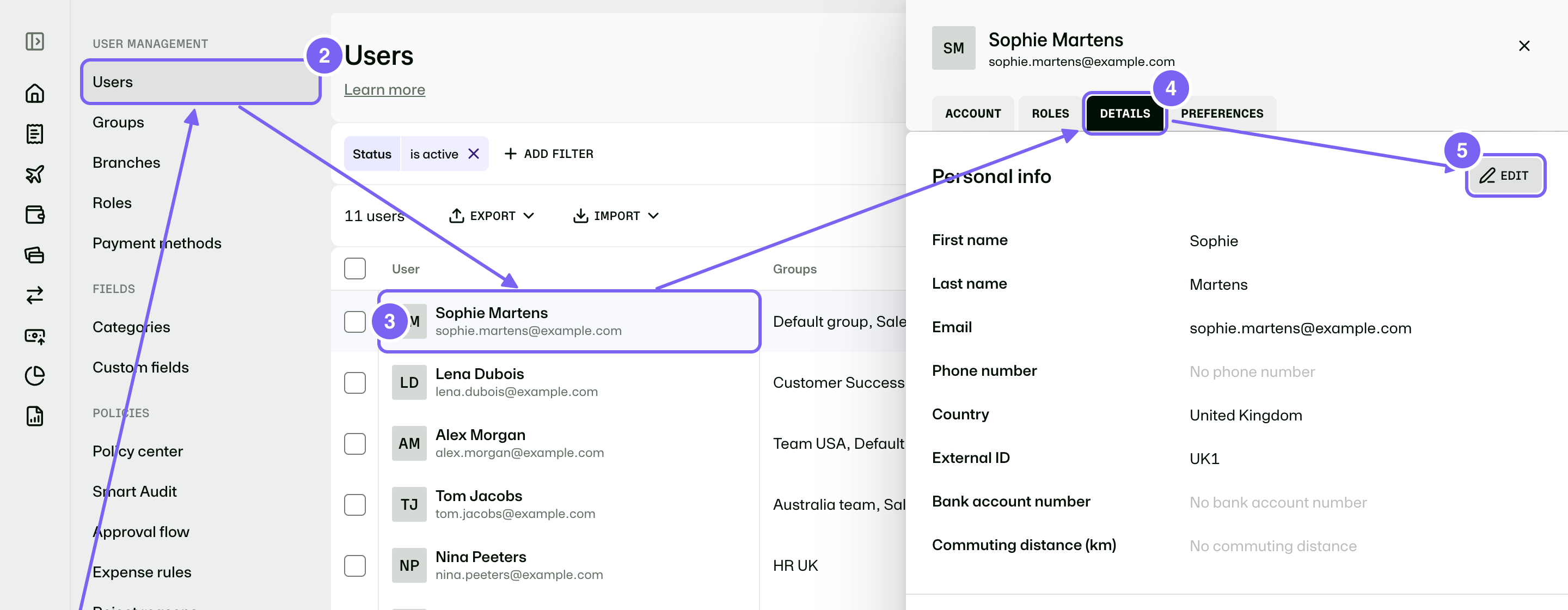Open Expense rules menu item
Screen dimensions: 1568x610
(142, 572)
